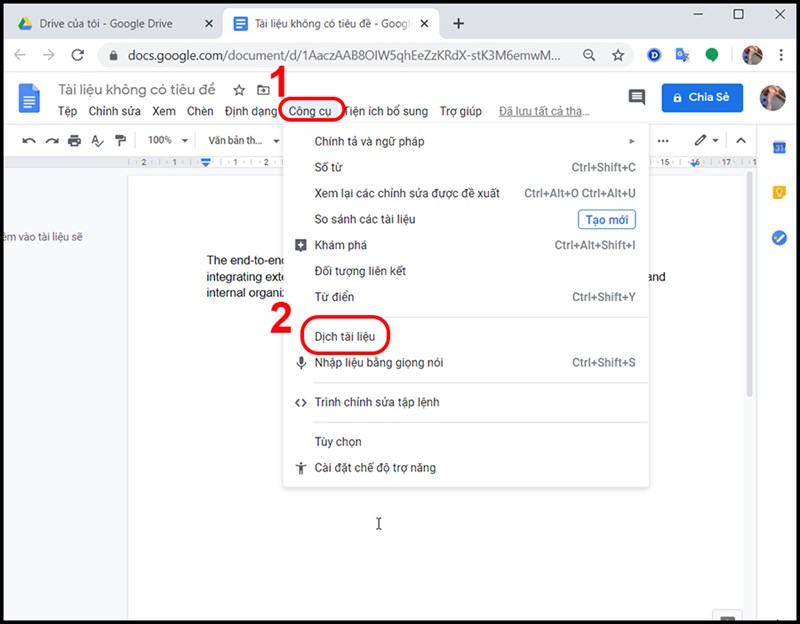This screenshot has width=800, height=624.
Task: Click the docs.google.com address bar
Action: (x=343, y=55)
